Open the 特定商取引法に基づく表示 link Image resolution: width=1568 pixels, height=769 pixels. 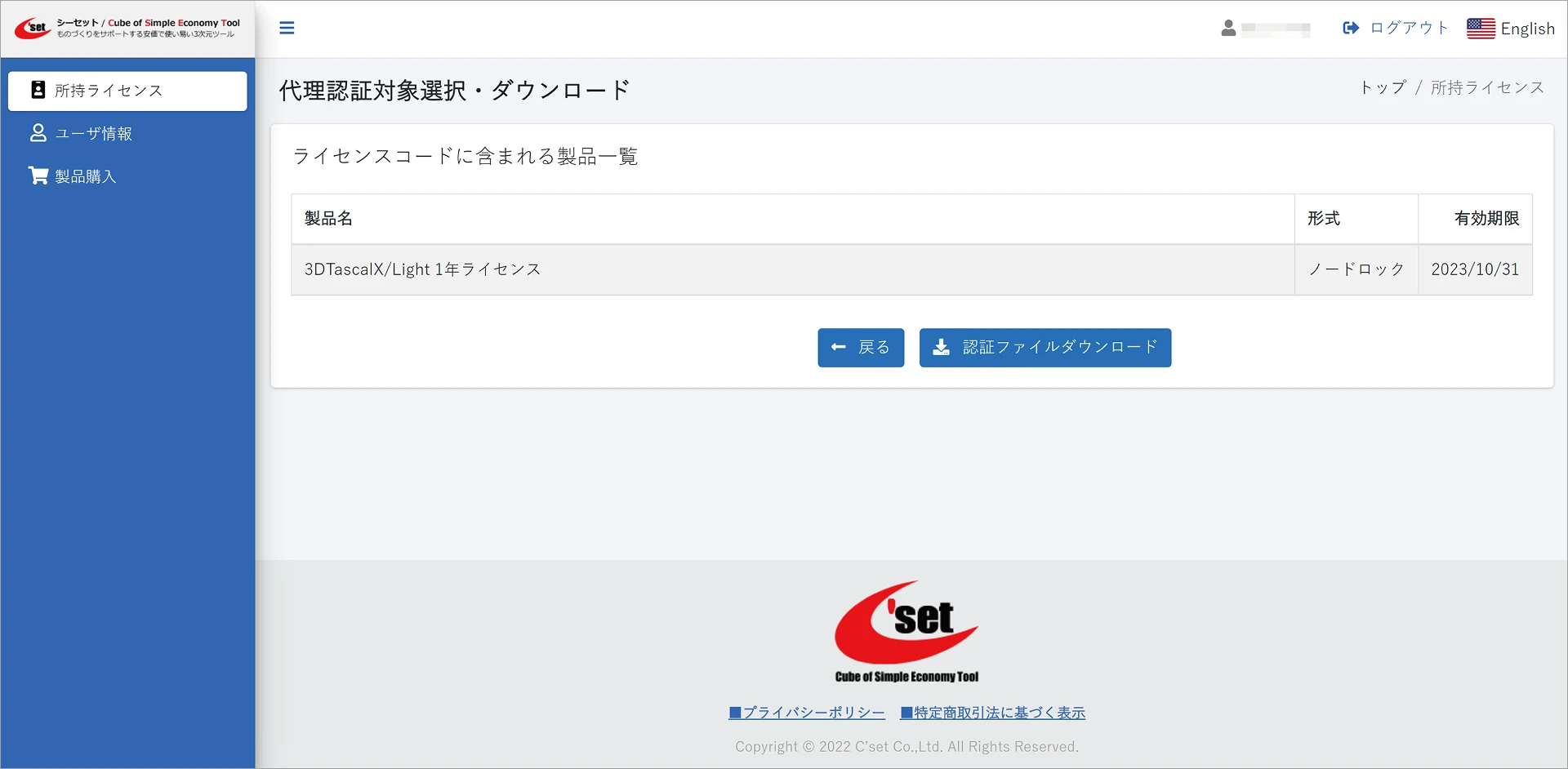[x=992, y=713]
